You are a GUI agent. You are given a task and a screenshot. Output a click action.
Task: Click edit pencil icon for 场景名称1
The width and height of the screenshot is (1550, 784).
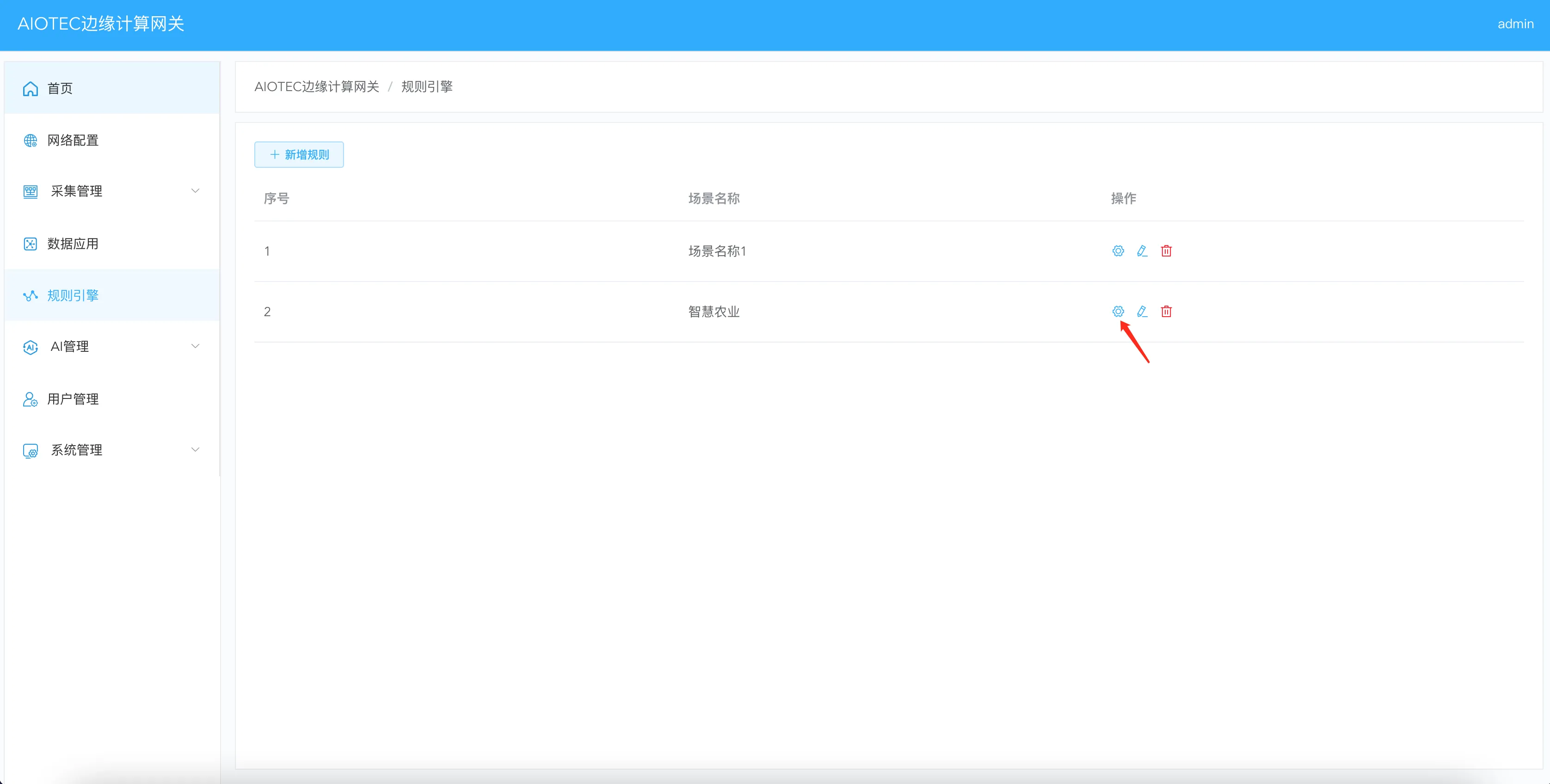point(1141,251)
